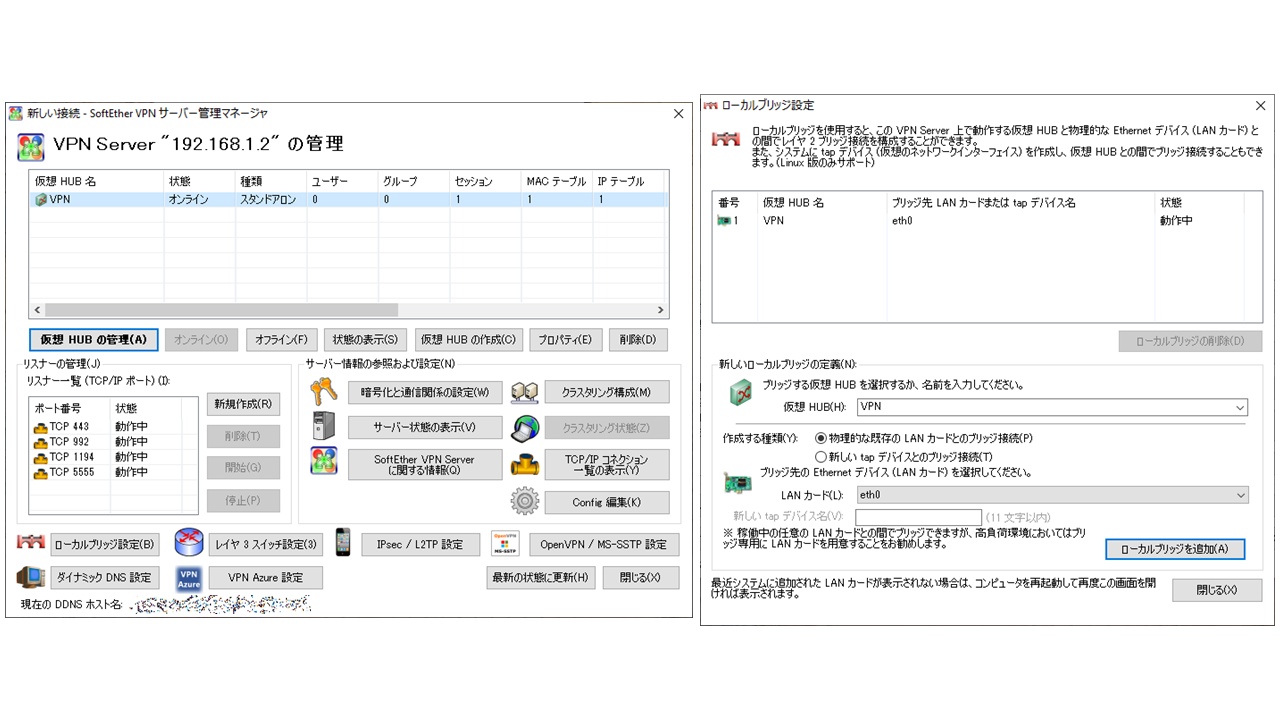
Task: Click the bridge entry 1 network card icon
Action: 724,221
